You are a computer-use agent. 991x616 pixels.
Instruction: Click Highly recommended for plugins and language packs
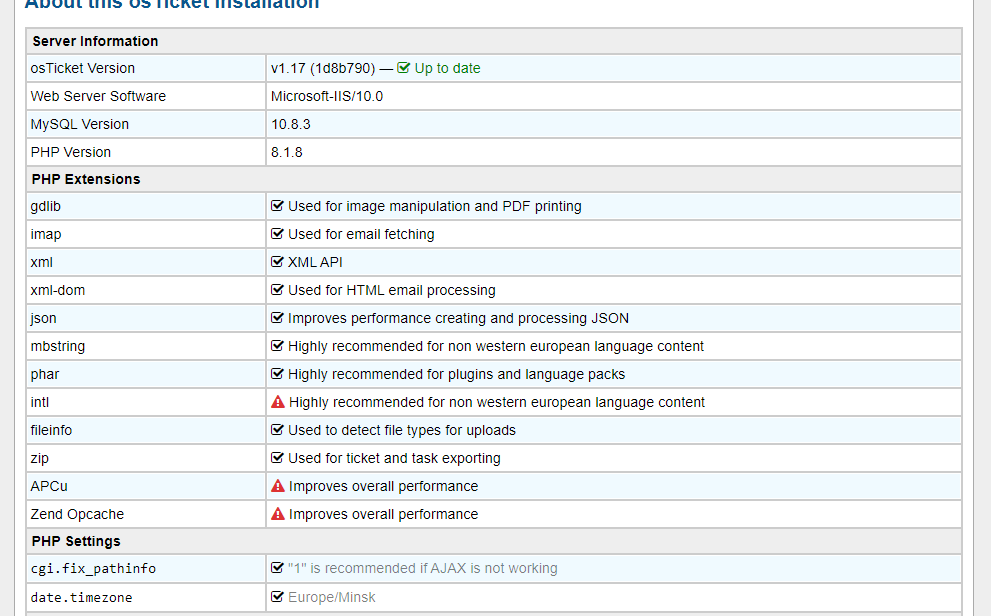tap(456, 374)
